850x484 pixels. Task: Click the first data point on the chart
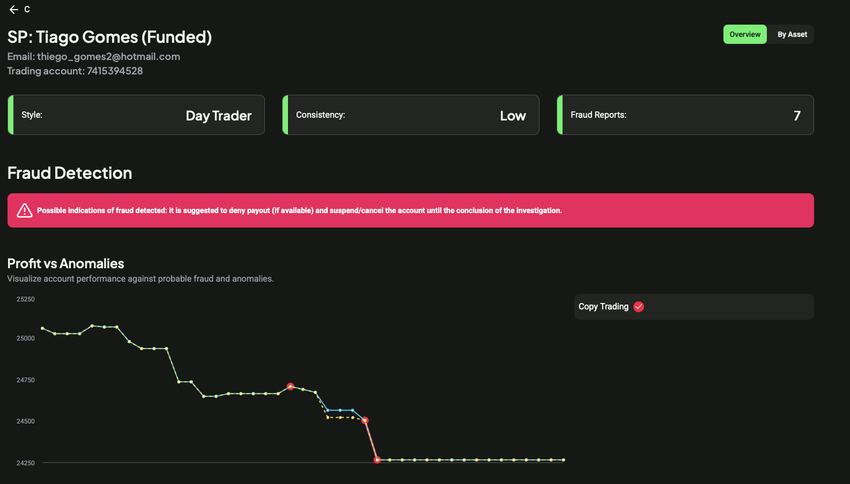coord(42,328)
